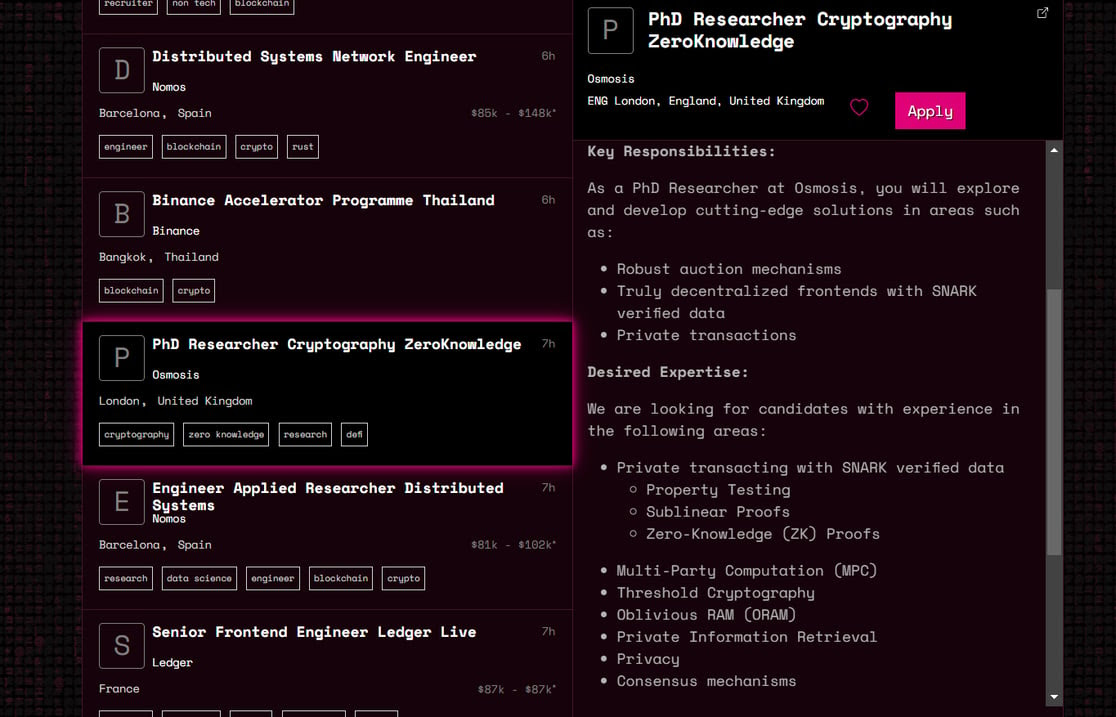Screen dimensions: 1116x717
Task: Click the Osmosis 'P' logo in job list
Action: (x=122, y=357)
